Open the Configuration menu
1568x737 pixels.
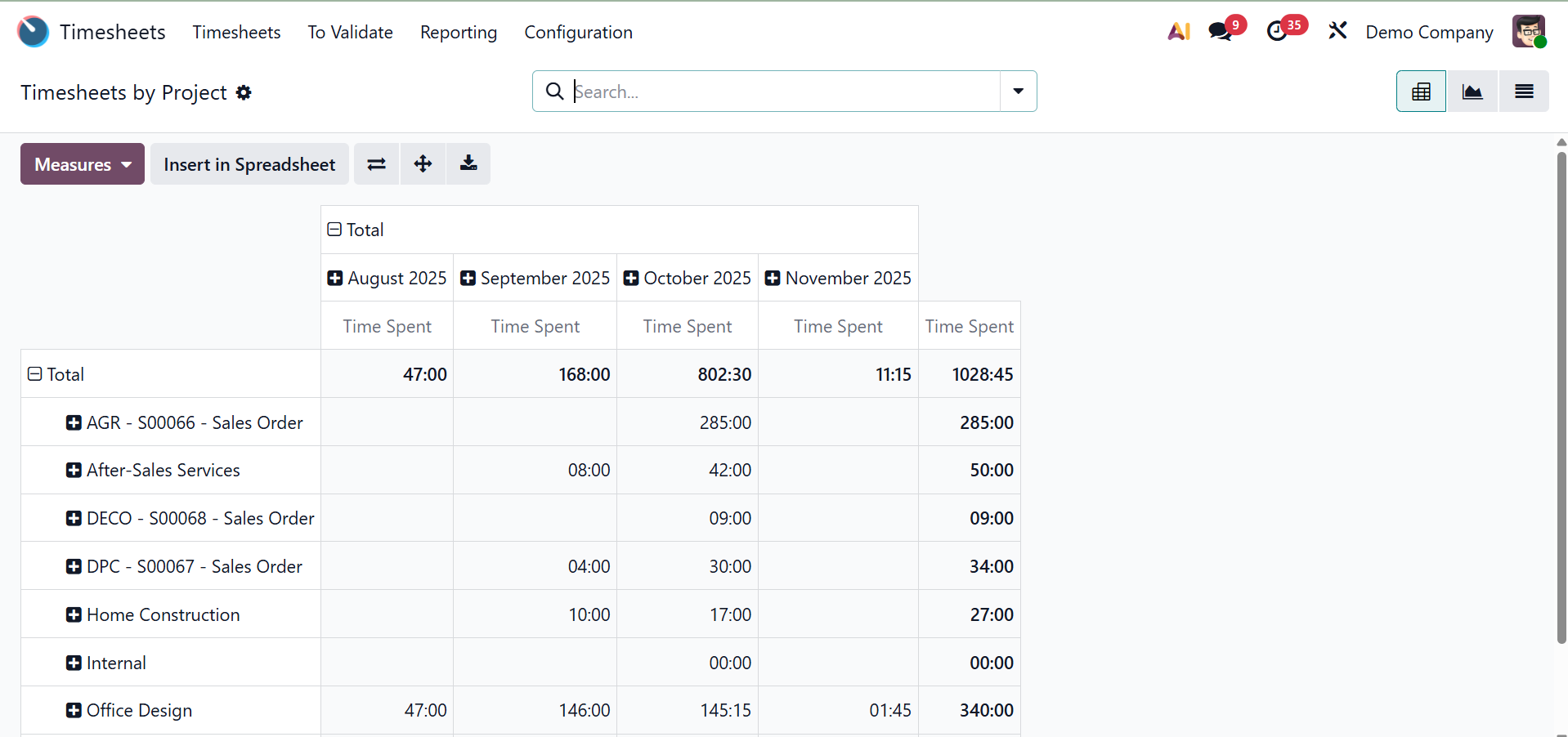click(x=578, y=33)
